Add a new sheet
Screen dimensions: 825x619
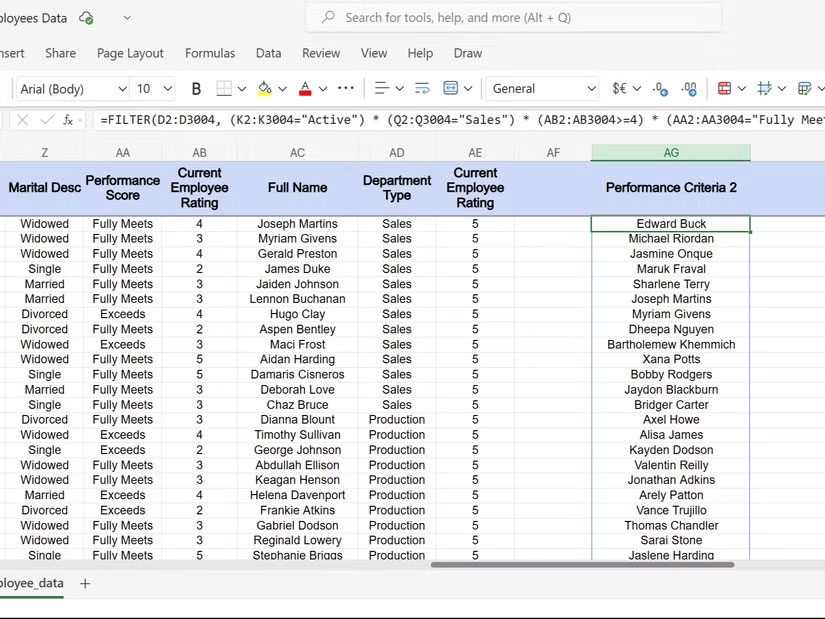85,583
